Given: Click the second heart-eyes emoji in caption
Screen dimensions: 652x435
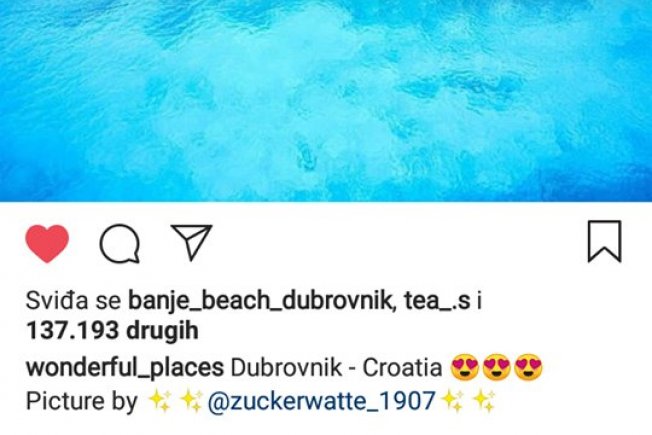Looking at the screenshot, I should 497,368.
